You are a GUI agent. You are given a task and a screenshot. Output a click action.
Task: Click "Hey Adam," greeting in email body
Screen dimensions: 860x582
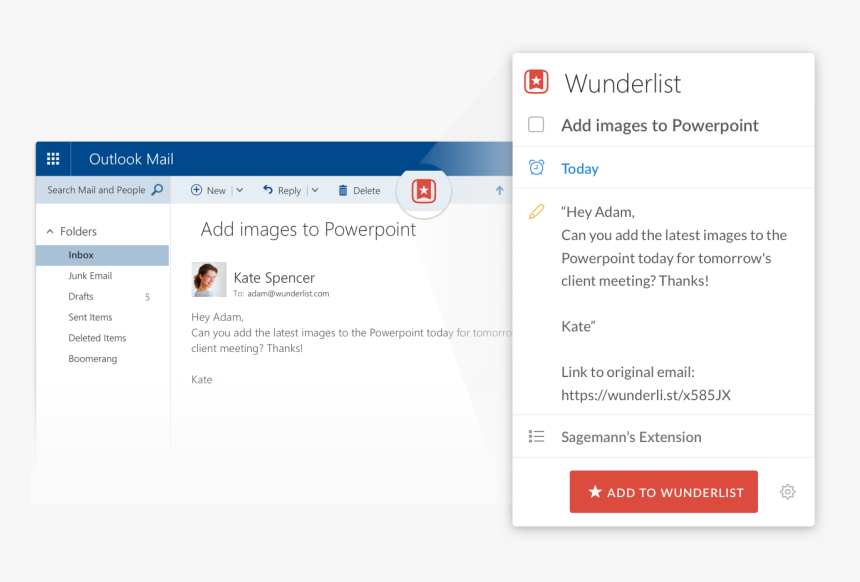click(x=217, y=317)
